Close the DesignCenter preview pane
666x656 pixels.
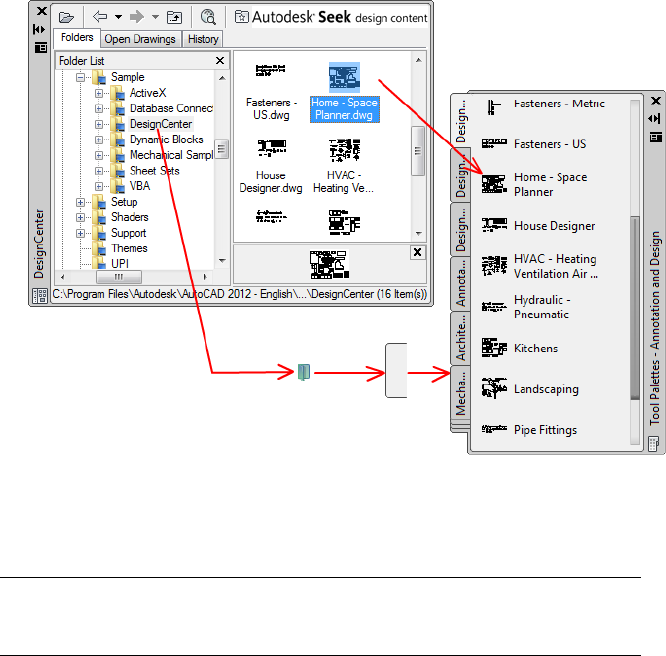point(417,252)
